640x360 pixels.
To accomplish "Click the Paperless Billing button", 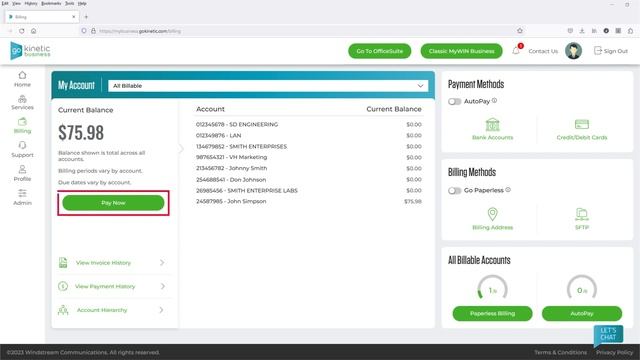I will point(492,313).
